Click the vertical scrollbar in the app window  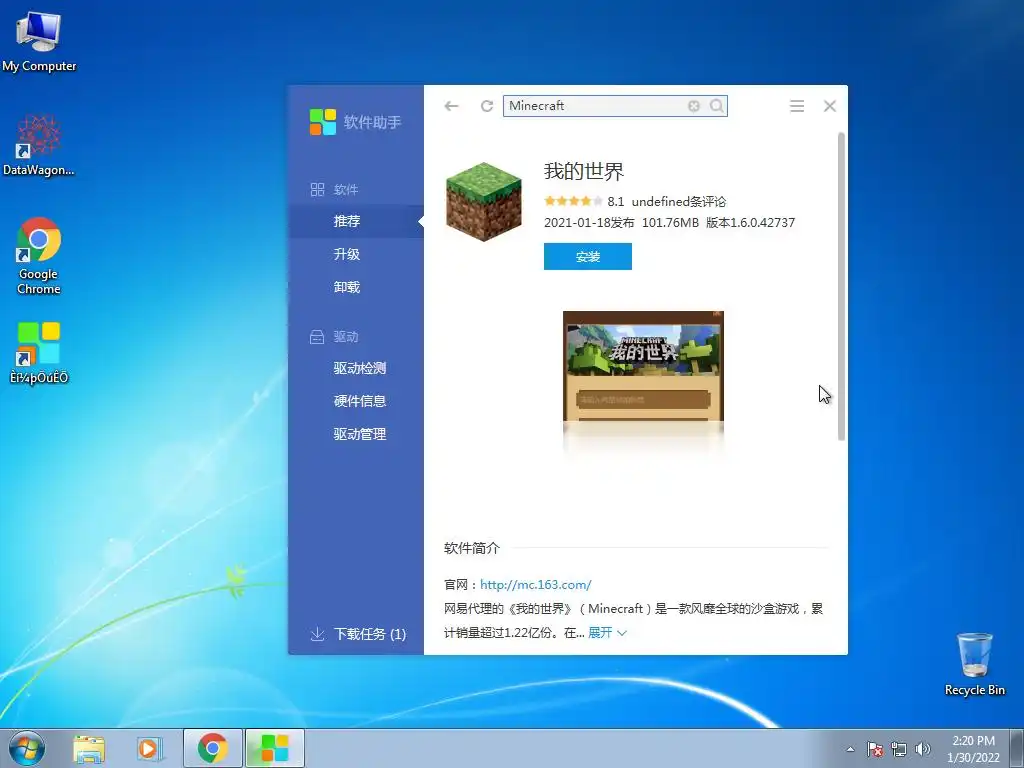[841, 286]
